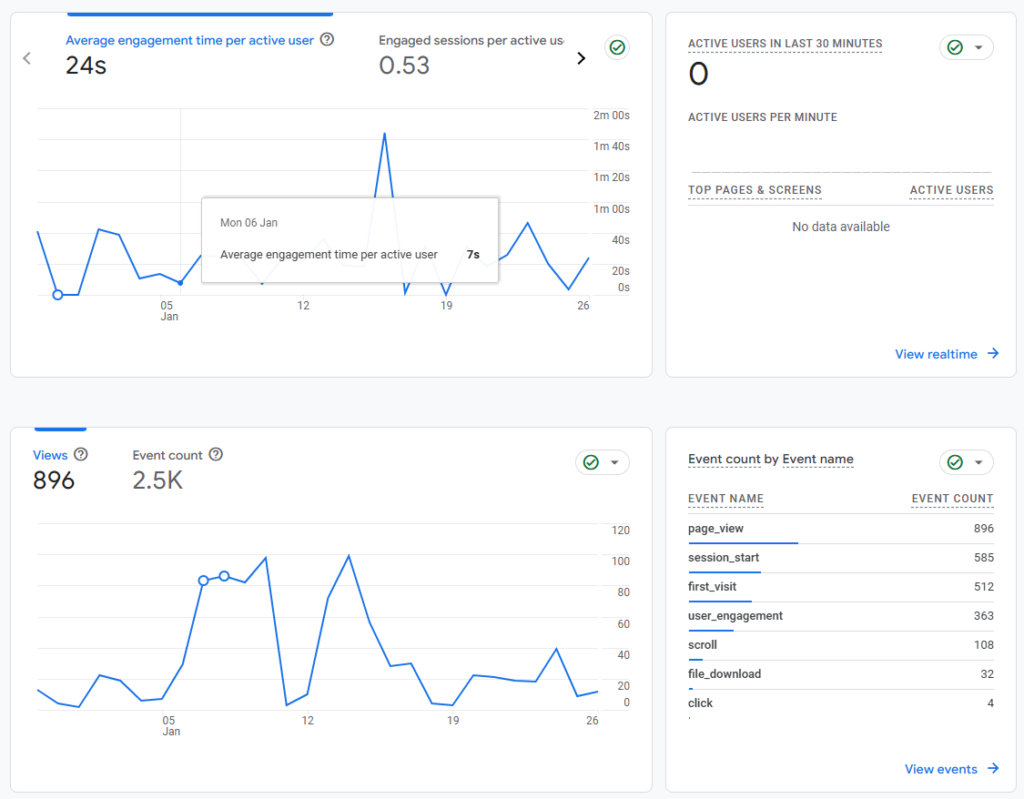The height and width of the screenshot is (799, 1024).
Task: Click the Event name dimension selector
Action: point(817,459)
